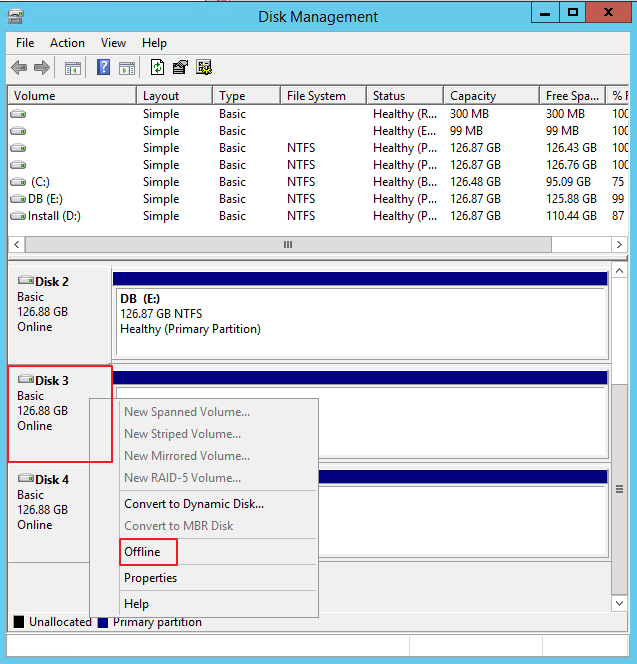
Task: Sort by the File System column header
Action: pos(324,96)
